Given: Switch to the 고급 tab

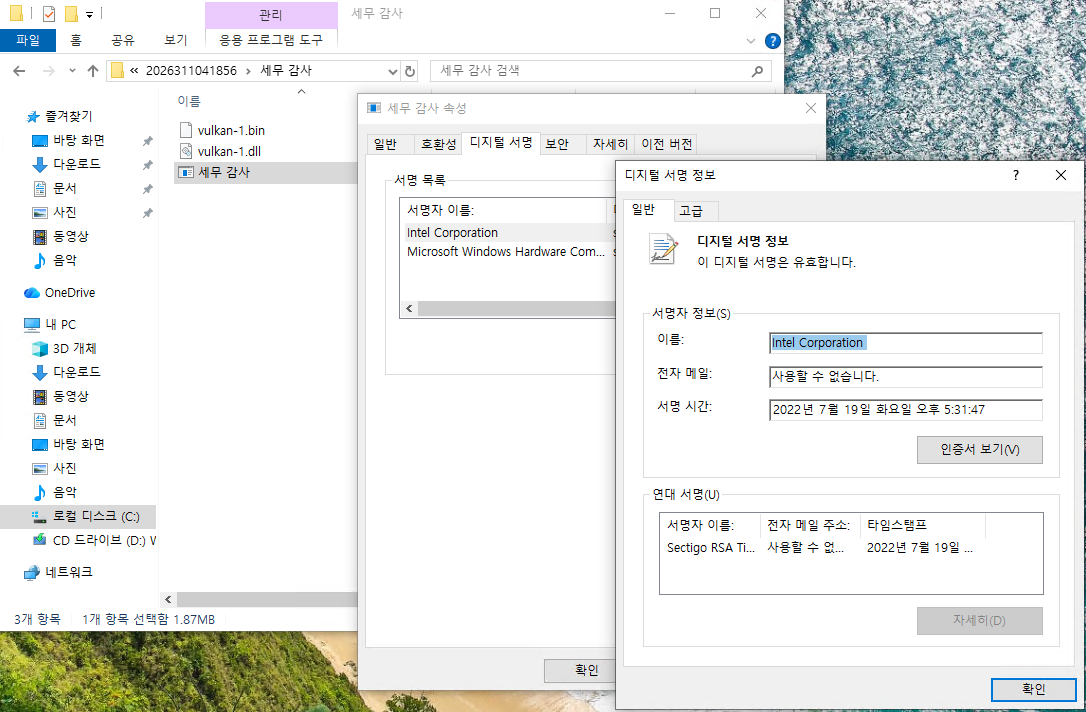Looking at the screenshot, I should coord(691,210).
